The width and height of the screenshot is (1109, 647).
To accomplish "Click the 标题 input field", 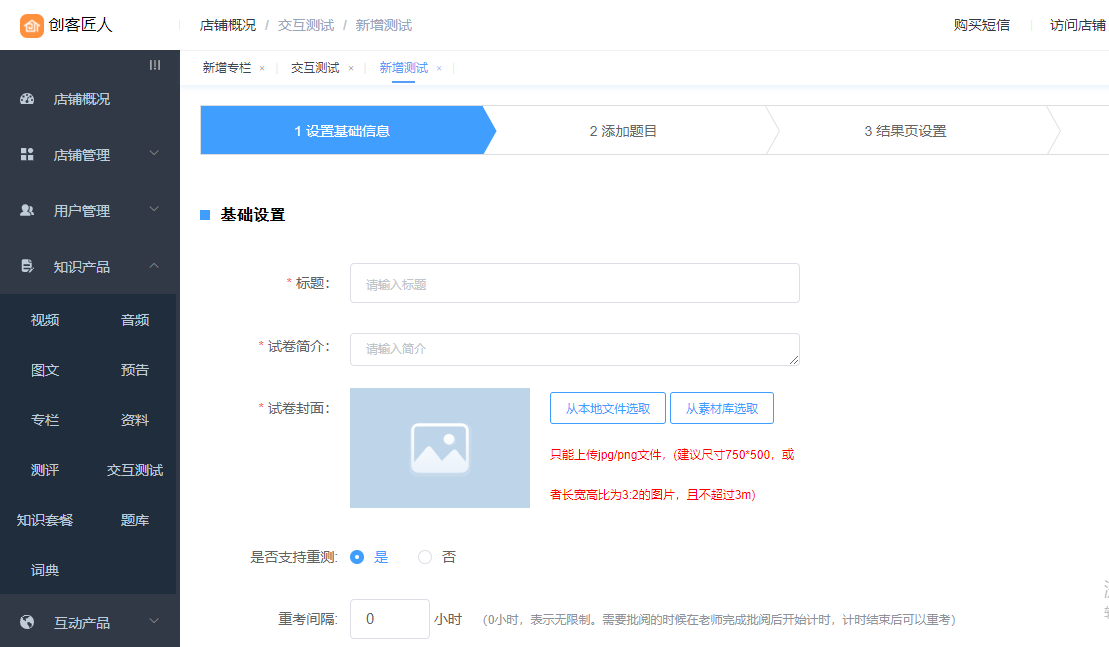I will (574, 284).
